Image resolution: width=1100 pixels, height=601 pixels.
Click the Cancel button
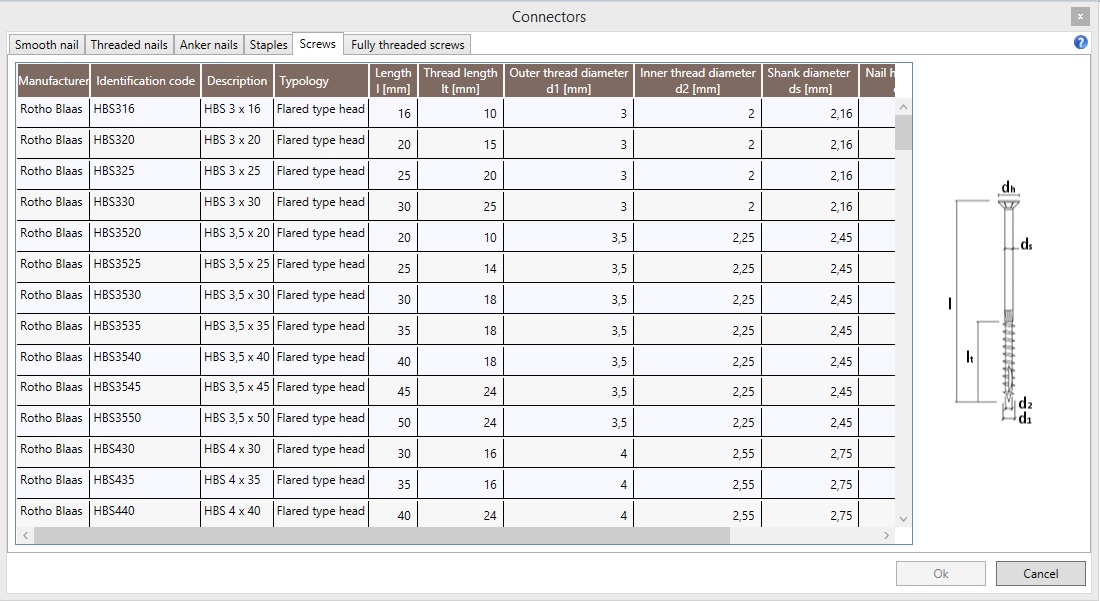[1040, 574]
